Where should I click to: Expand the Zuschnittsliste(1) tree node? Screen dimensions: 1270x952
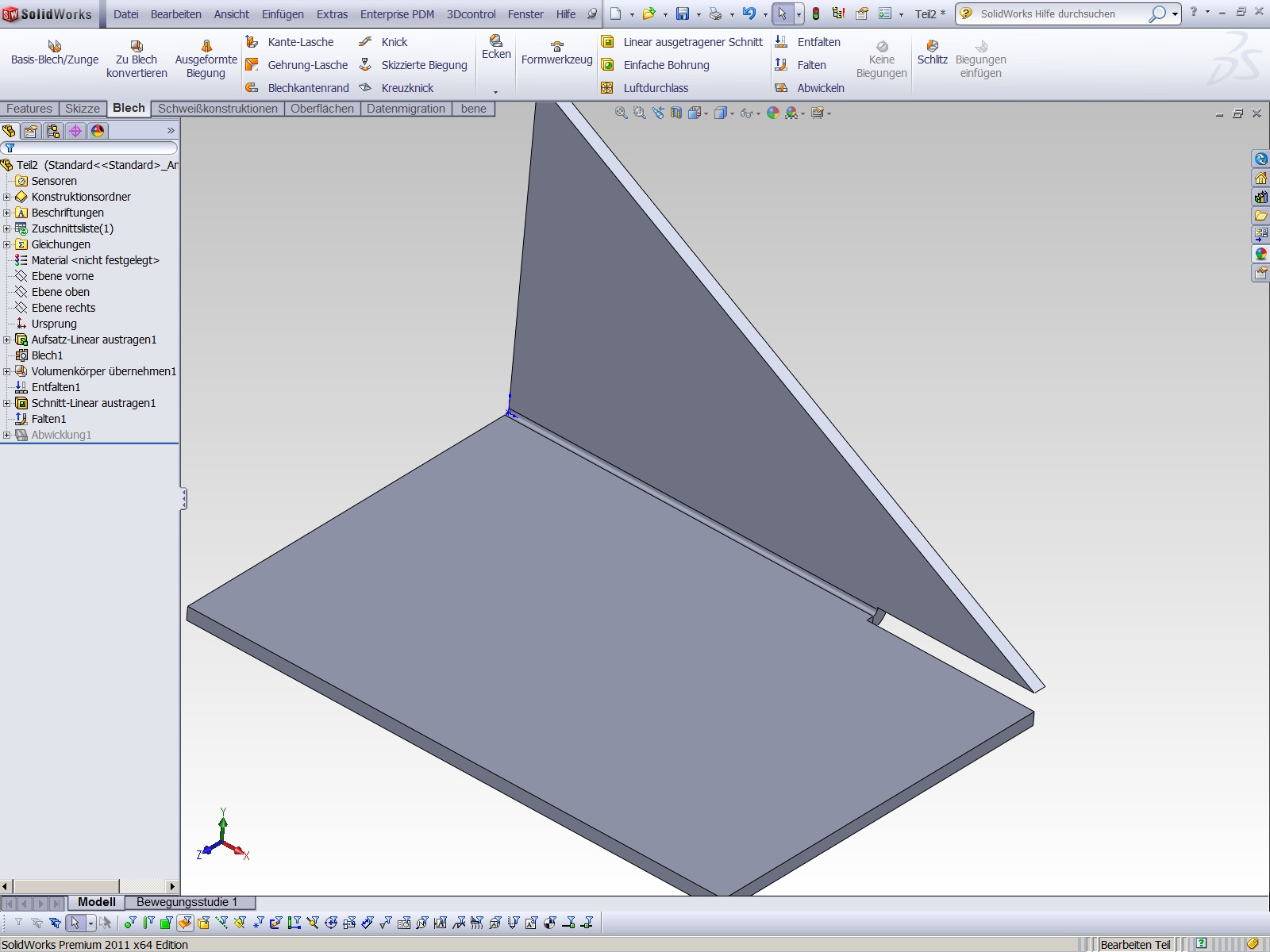(7, 228)
